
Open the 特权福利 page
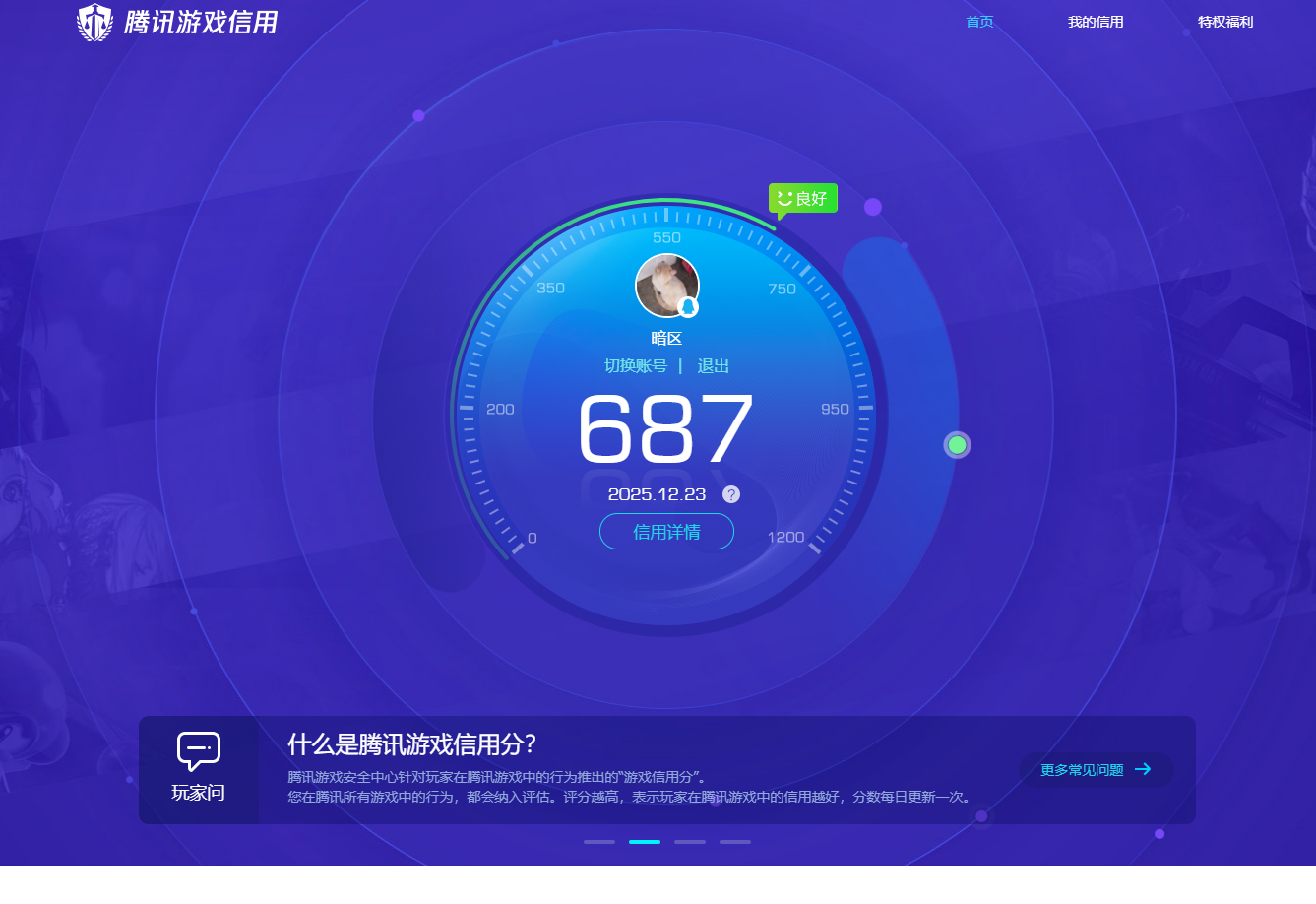click(x=1224, y=22)
